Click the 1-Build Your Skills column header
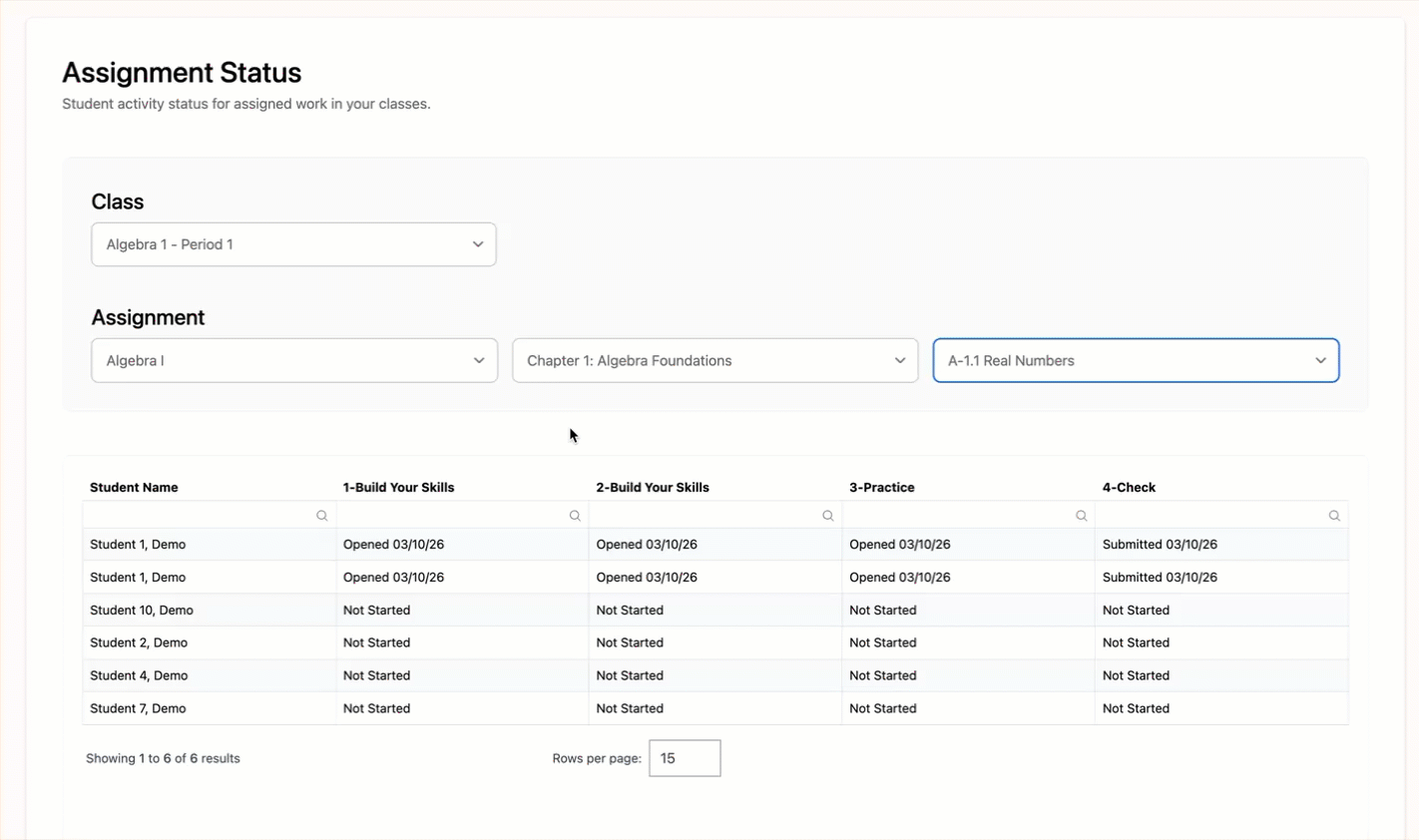This screenshot has width=1419, height=840. 398,488
